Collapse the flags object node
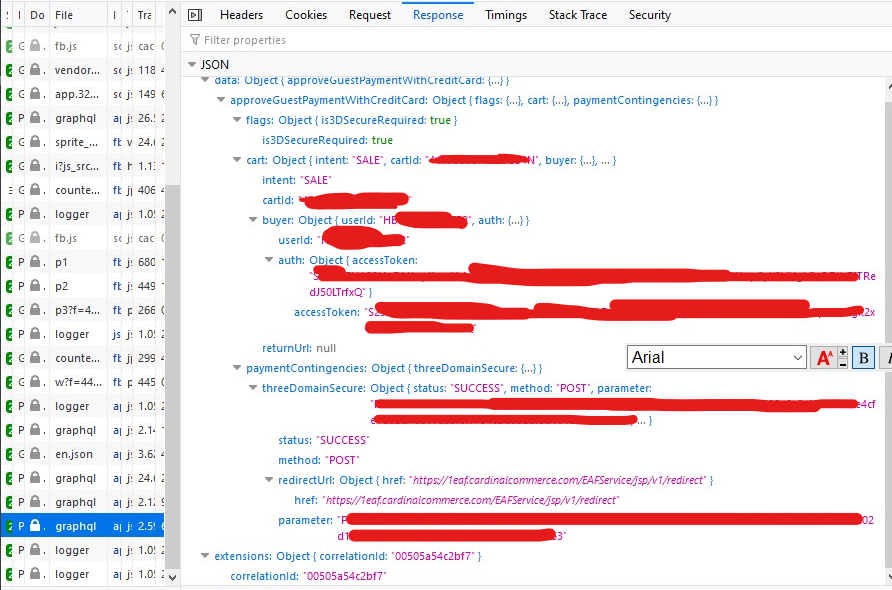892x590 pixels. click(237, 120)
